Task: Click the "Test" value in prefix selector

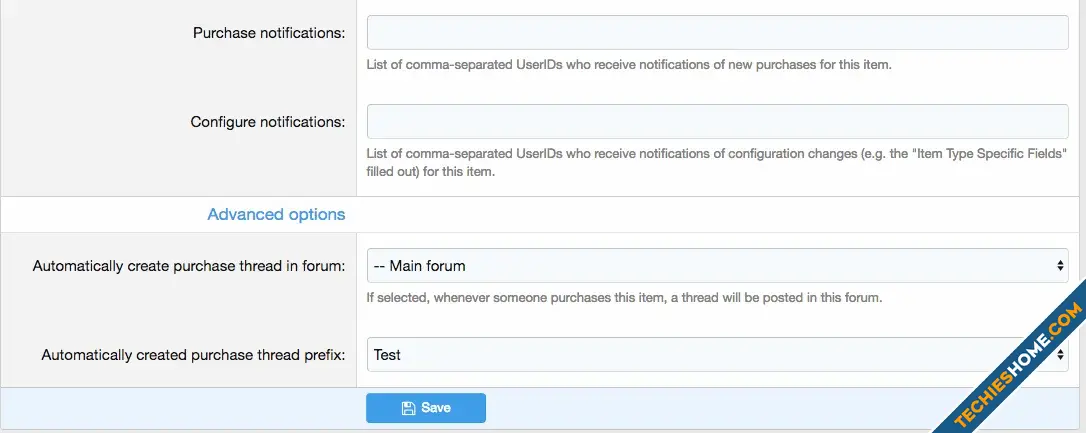Action: 387,355
